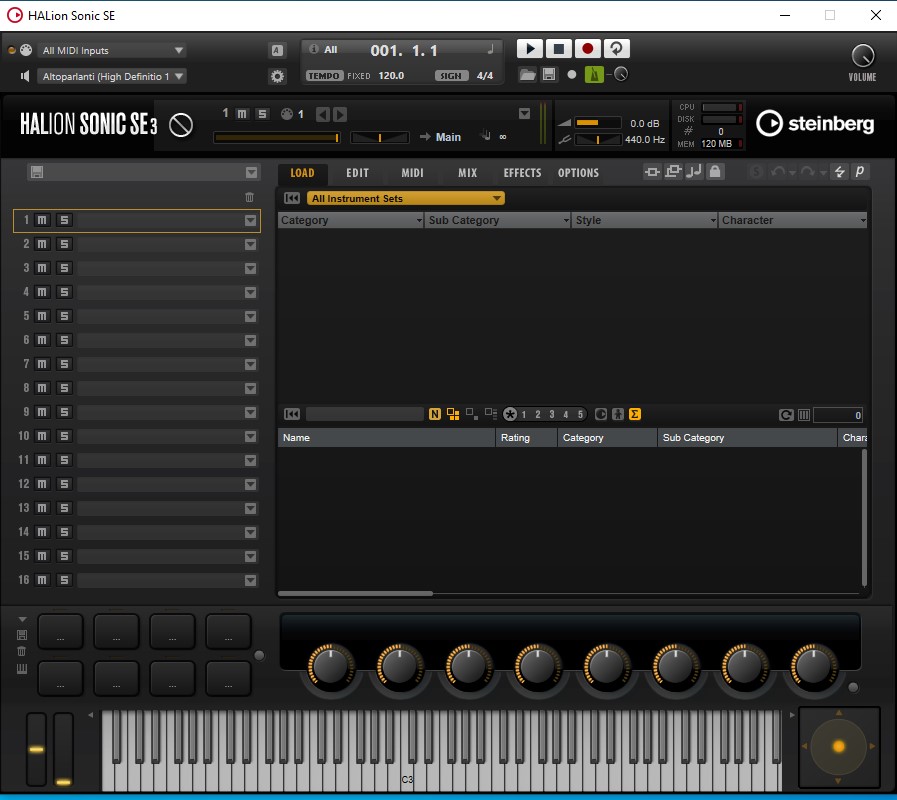Click the note icon in toolbar
The height and width of the screenshot is (800, 897).
(694, 172)
